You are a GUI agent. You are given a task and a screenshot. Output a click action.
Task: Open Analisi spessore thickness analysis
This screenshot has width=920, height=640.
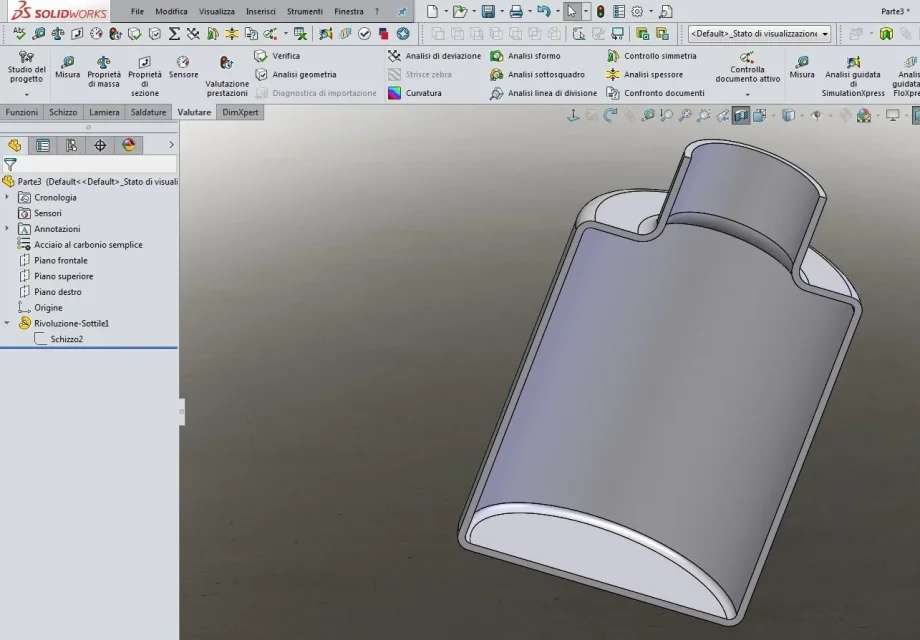644,75
